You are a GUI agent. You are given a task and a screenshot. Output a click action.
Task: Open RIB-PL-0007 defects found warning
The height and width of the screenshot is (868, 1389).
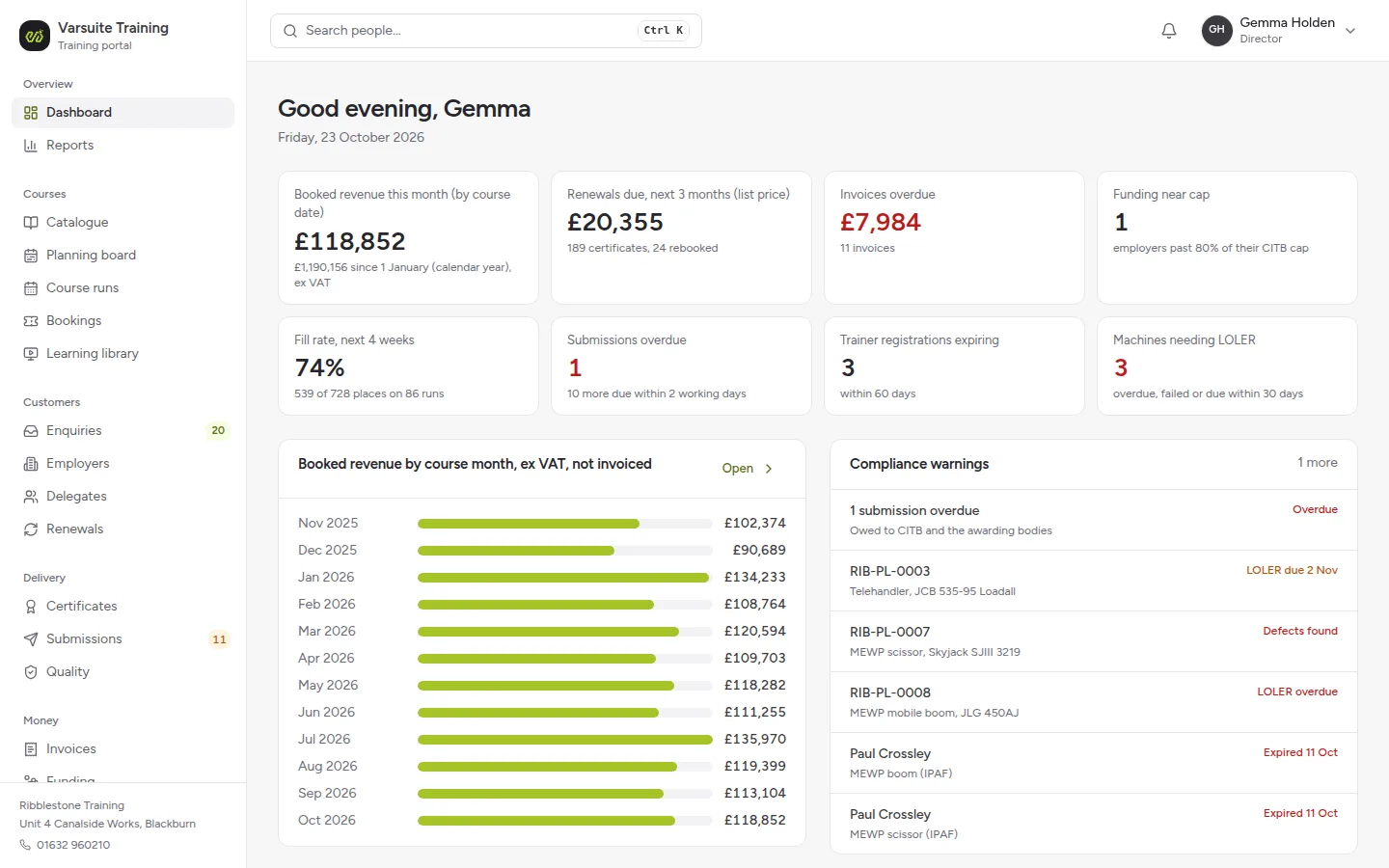(x=1094, y=641)
